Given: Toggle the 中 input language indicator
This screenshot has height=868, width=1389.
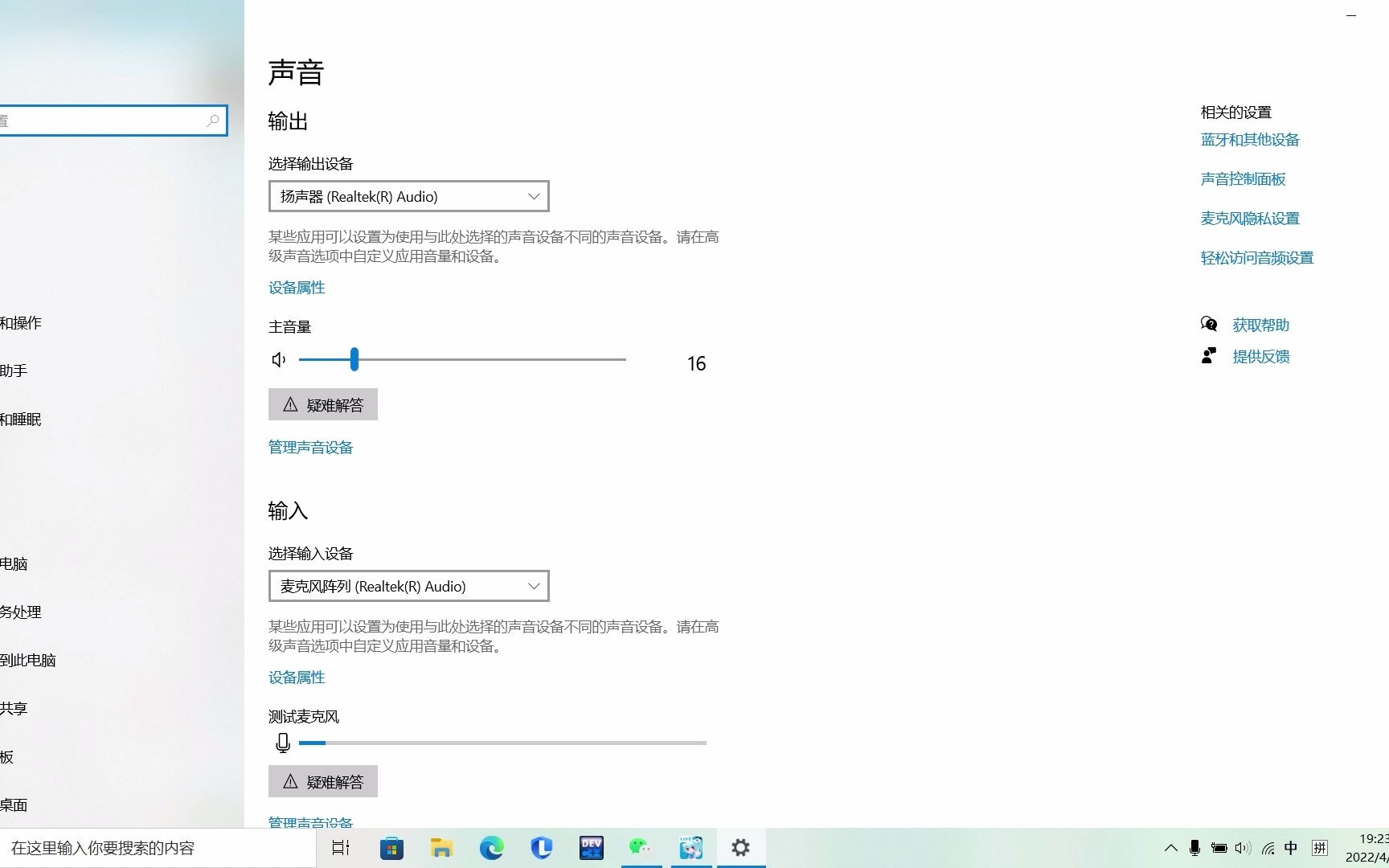Looking at the screenshot, I should coord(1291,848).
